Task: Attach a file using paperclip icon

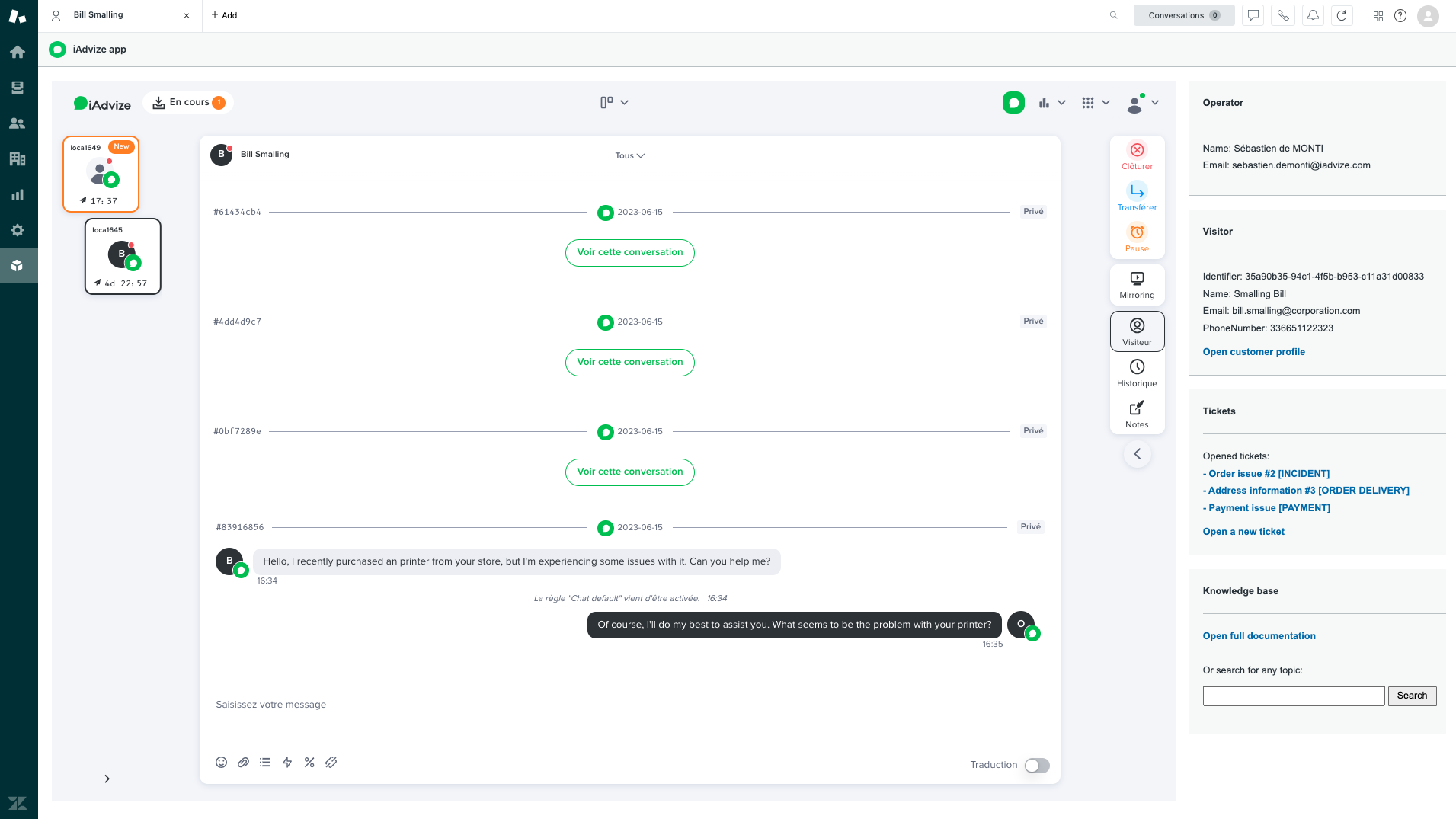Action: point(243,763)
